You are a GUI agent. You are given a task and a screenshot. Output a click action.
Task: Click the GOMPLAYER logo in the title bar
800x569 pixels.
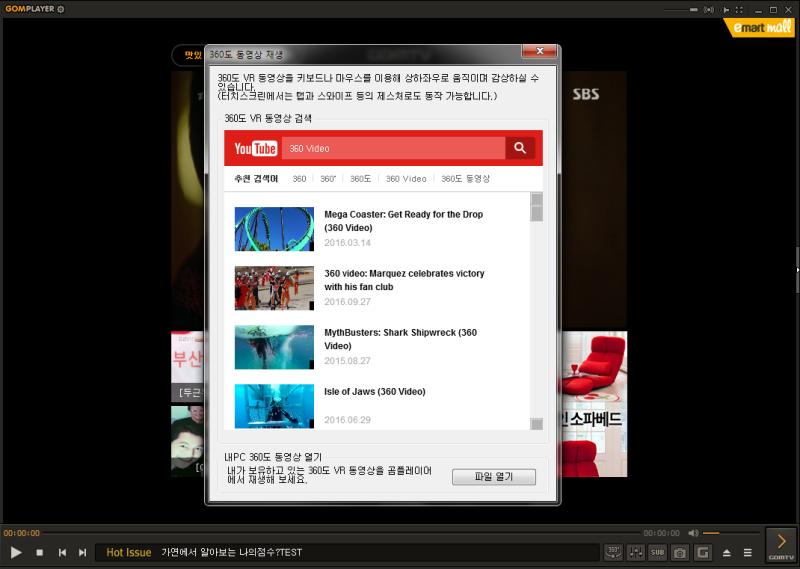click(29, 9)
